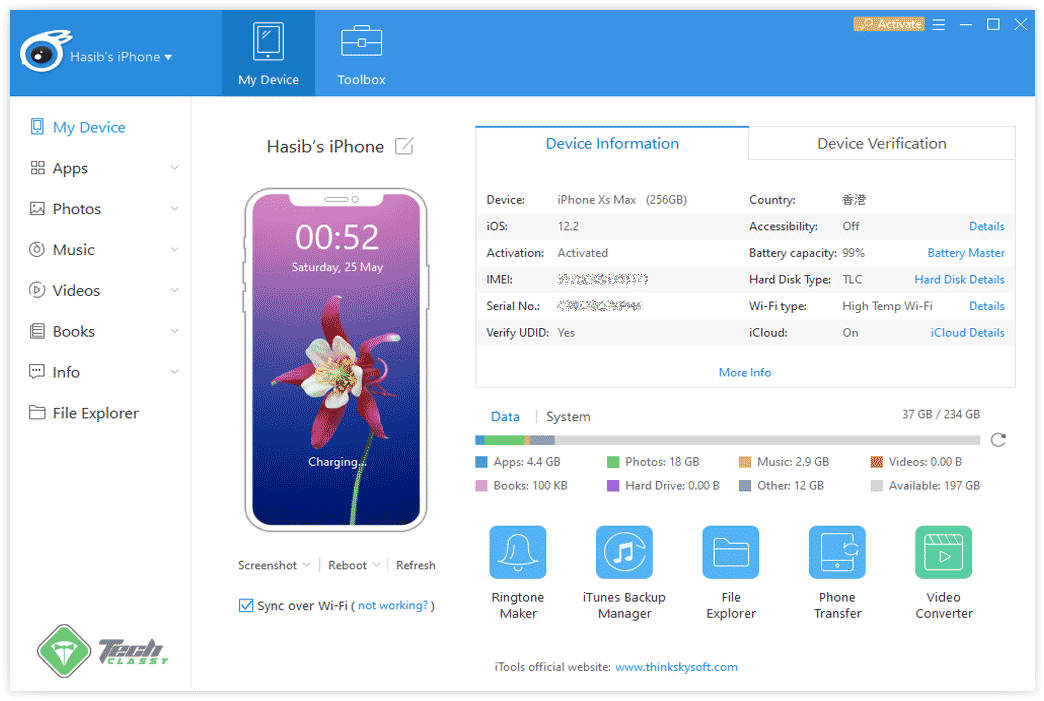The image size is (1044, 701).
Task: Click the Activate button
Action: coord(888,24)
